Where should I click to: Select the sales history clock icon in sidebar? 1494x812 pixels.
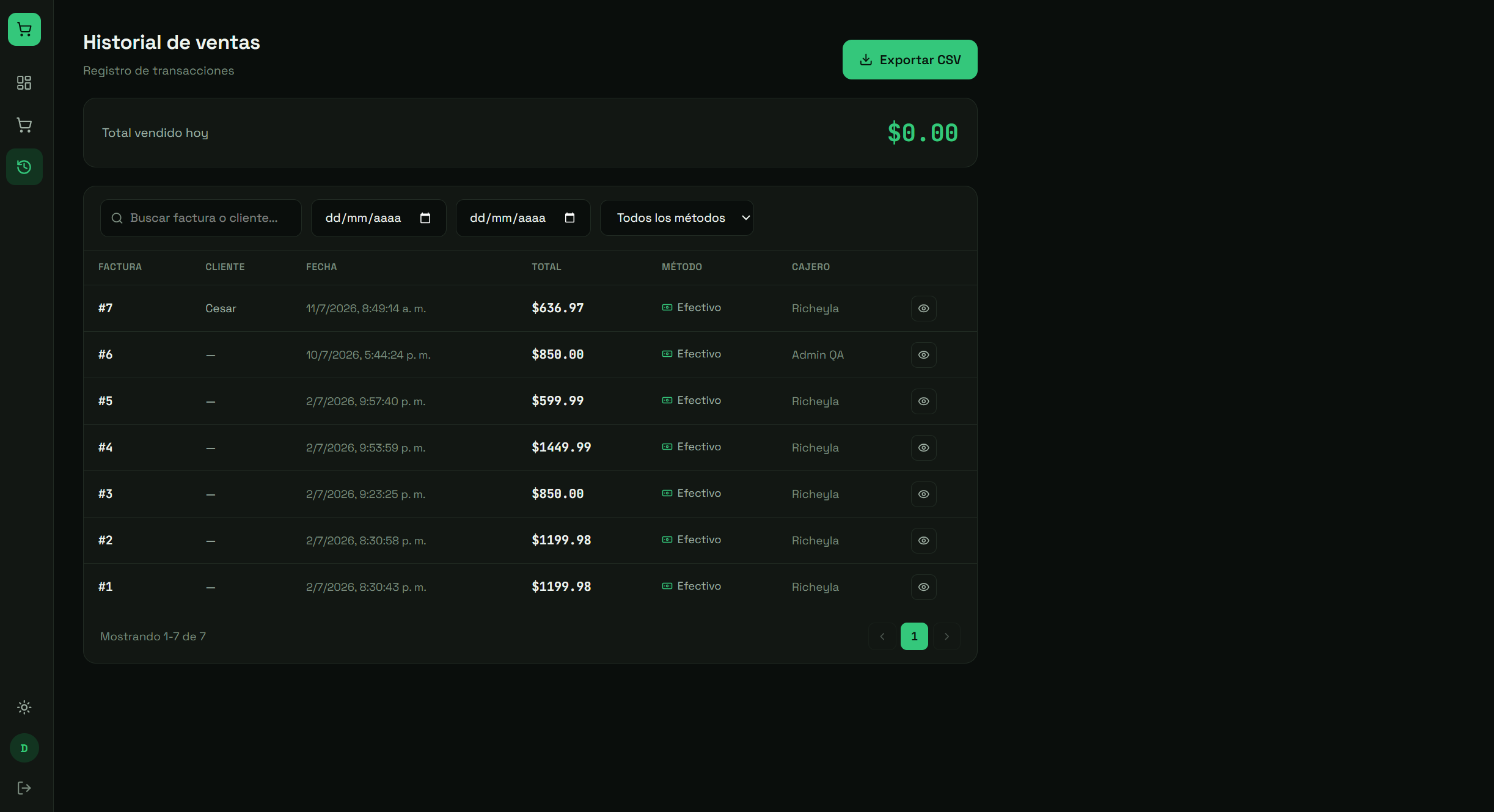(x=24, y=167)
